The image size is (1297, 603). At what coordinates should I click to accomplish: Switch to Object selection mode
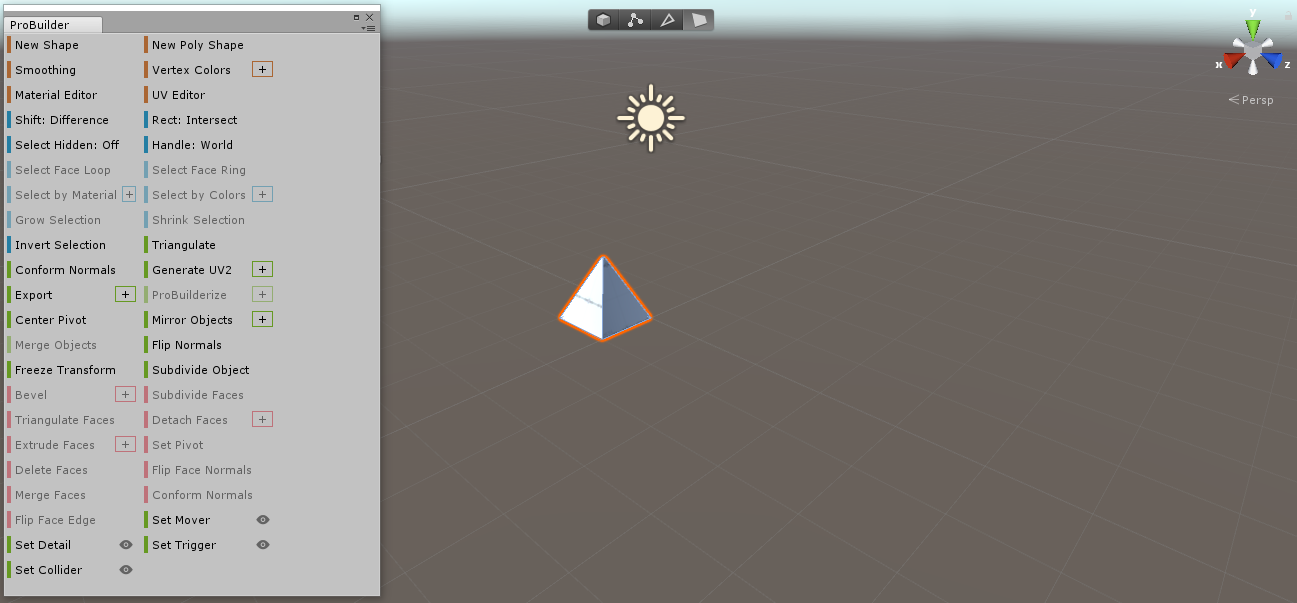(x=602, y=19)
